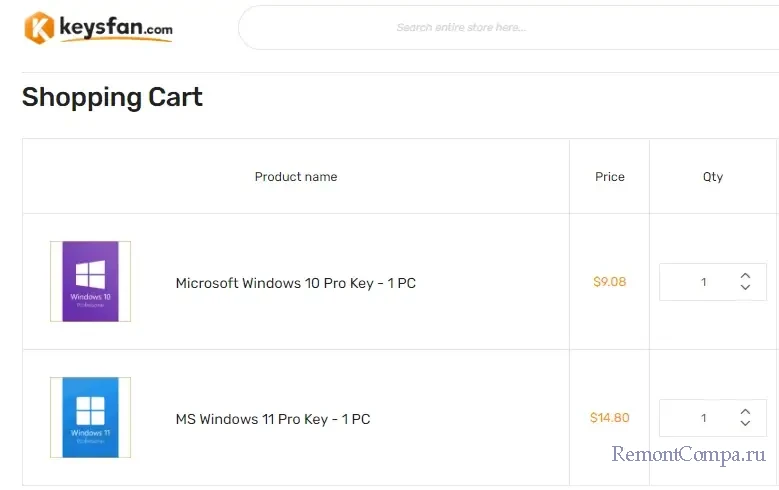The image size is (779, 490).
Task: Click the Shopping Cart heading
Action: pos(112,97)
